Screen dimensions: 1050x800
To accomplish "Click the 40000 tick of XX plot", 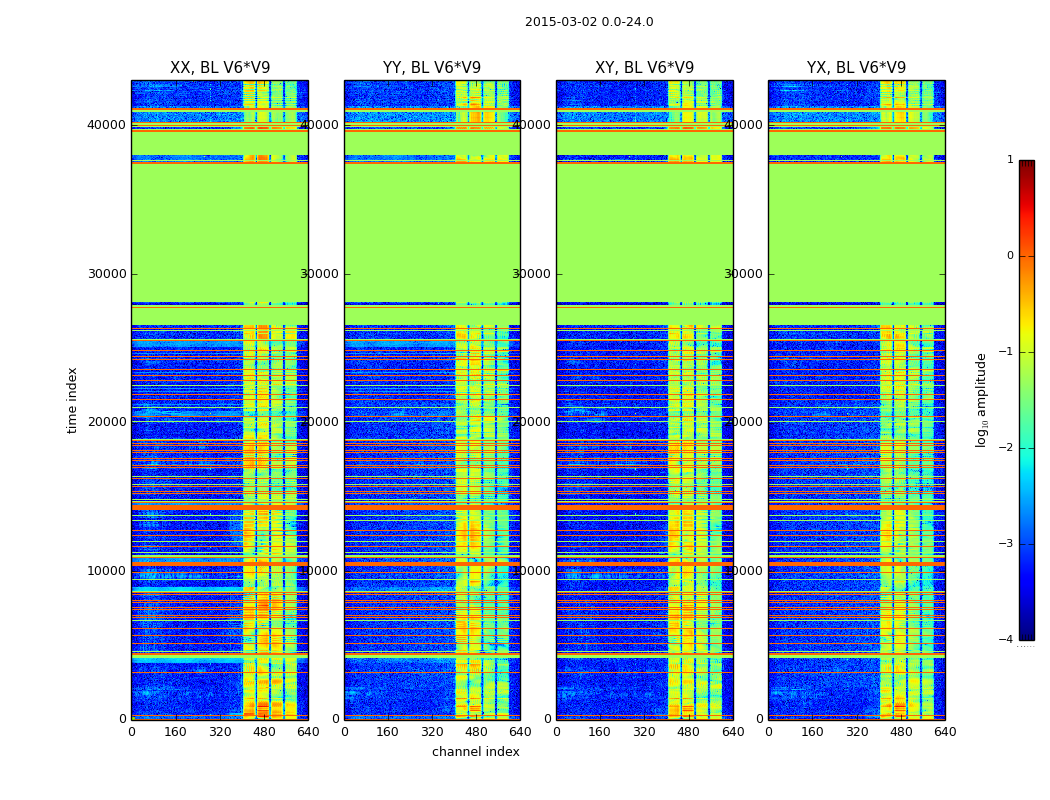I will tap(107, 125).
